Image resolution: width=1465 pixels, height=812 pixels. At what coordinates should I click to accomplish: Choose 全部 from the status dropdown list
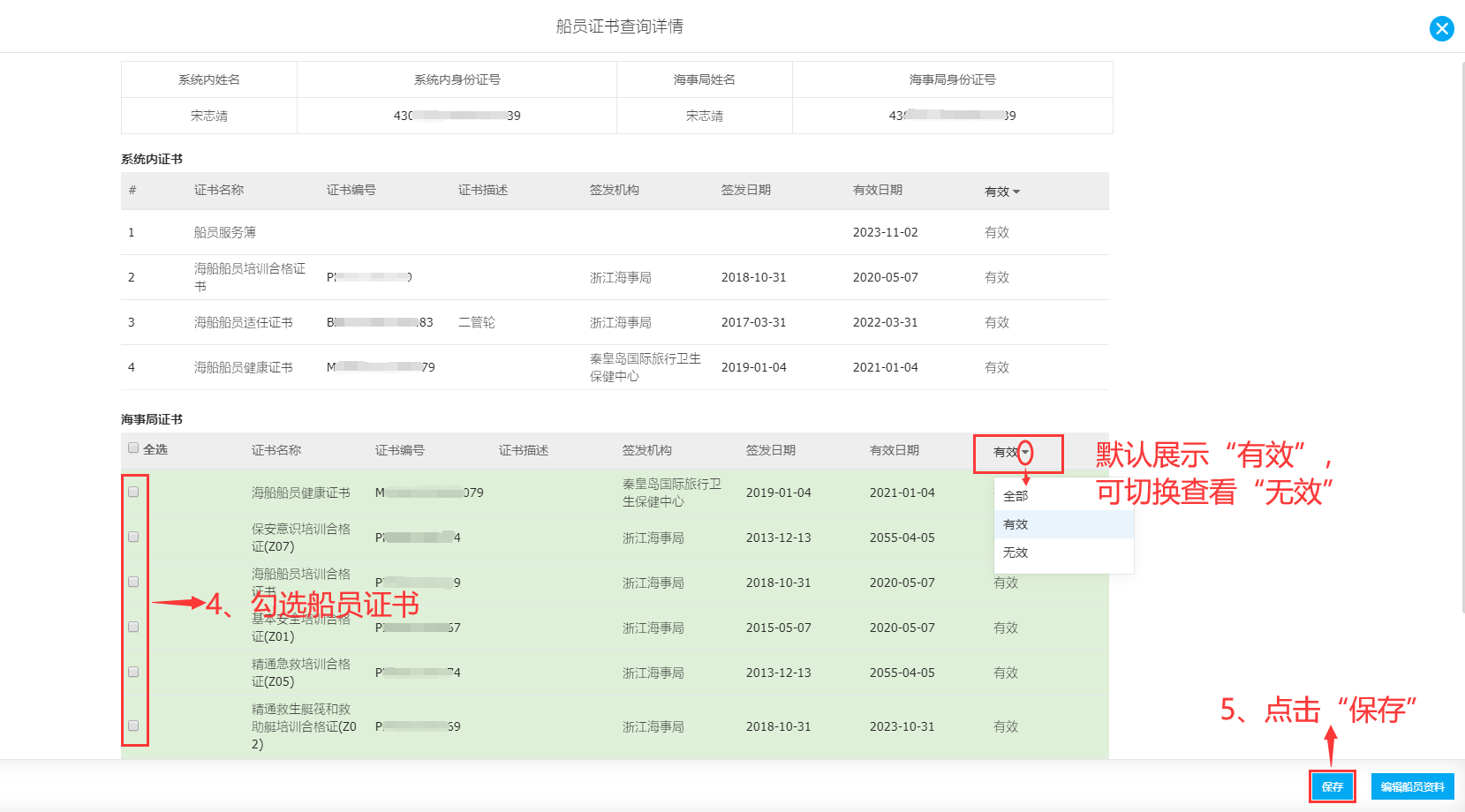pos(1063,496)
